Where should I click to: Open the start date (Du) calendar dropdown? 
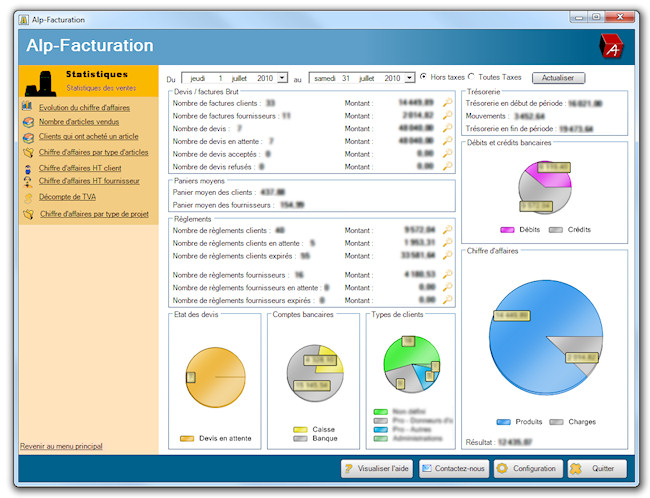(x=282, y=78)
